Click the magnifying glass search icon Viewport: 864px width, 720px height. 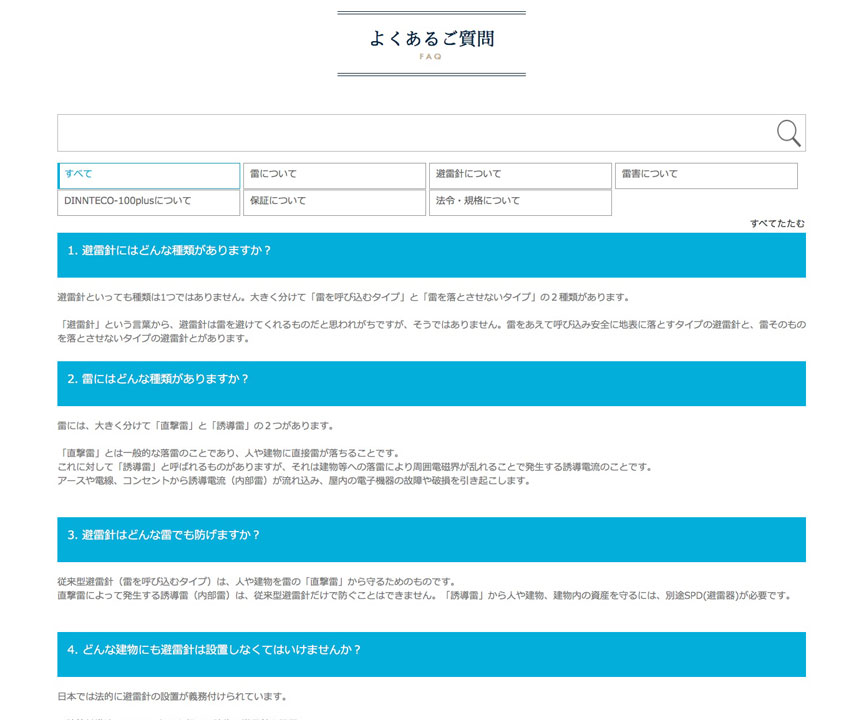click(x=788, y=133)
